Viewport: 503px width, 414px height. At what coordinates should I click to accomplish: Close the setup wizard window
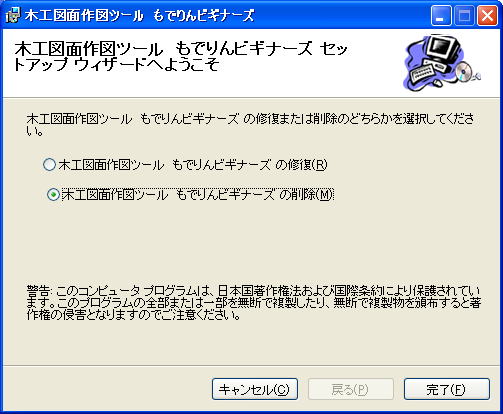click(x=487, y=16)
